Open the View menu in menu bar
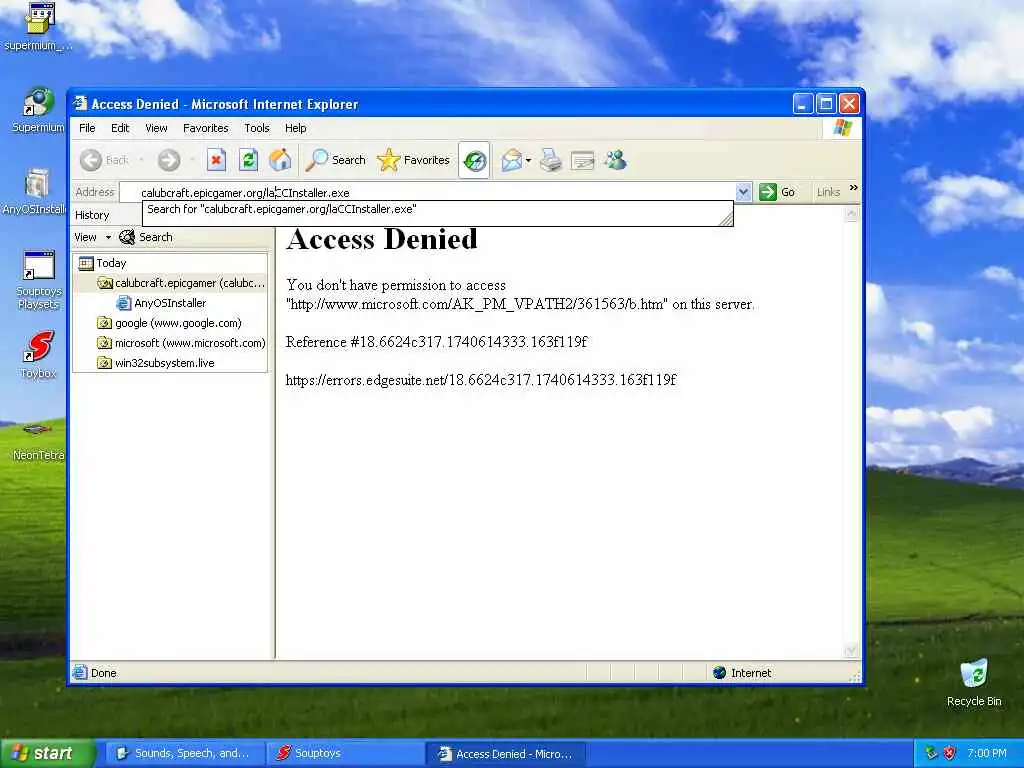The width and height of the screenshot is (1024, 768). (156, 128)
